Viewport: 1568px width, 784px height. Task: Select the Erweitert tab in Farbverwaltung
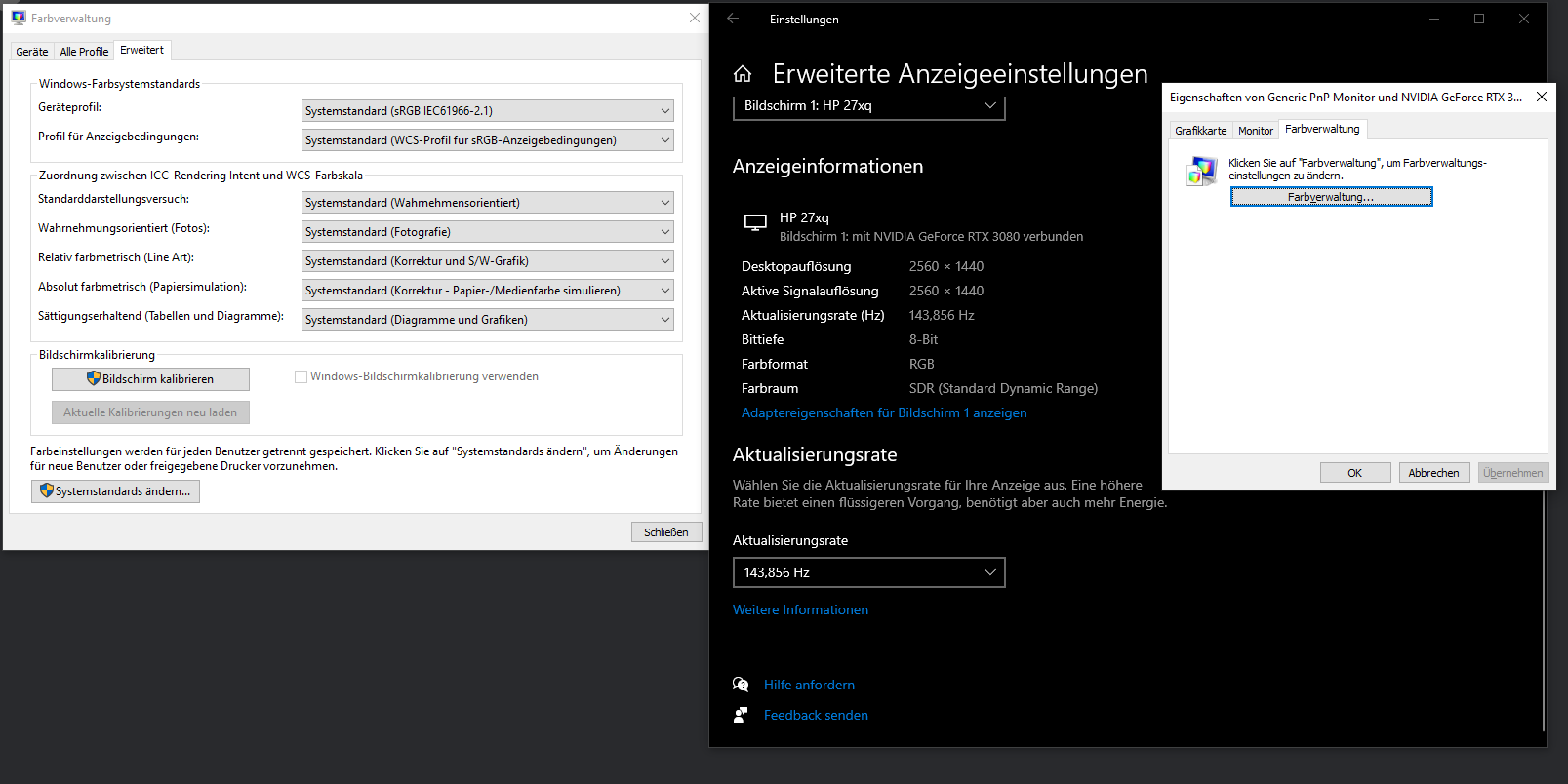pos(142,50)
